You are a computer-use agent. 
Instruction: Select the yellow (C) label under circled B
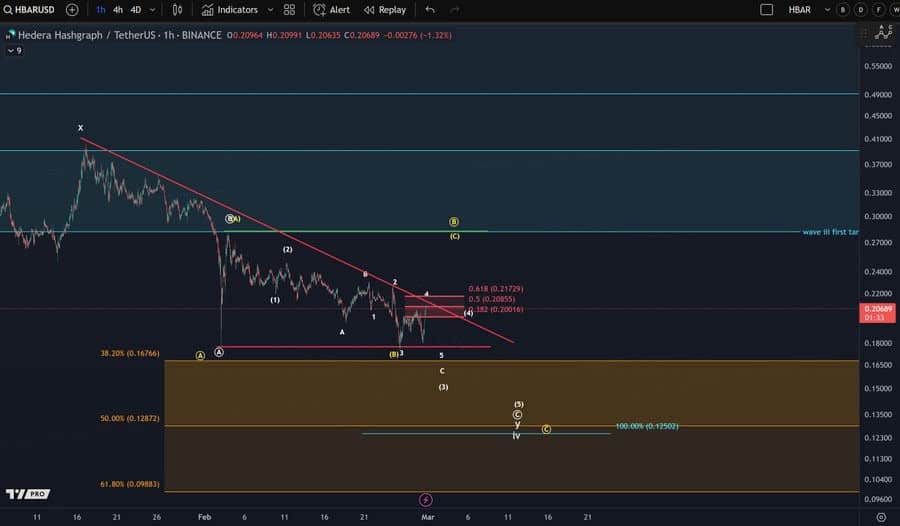coord(455,236)
